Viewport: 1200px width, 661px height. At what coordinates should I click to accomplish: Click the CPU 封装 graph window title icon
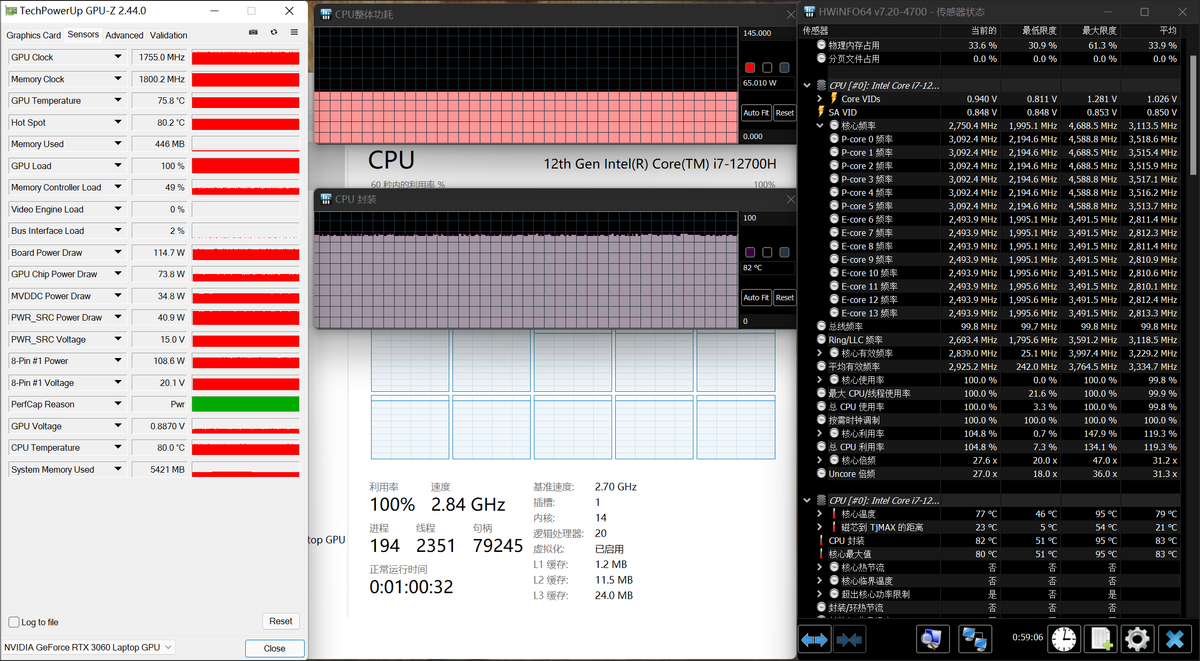click(x=326, y=198)
